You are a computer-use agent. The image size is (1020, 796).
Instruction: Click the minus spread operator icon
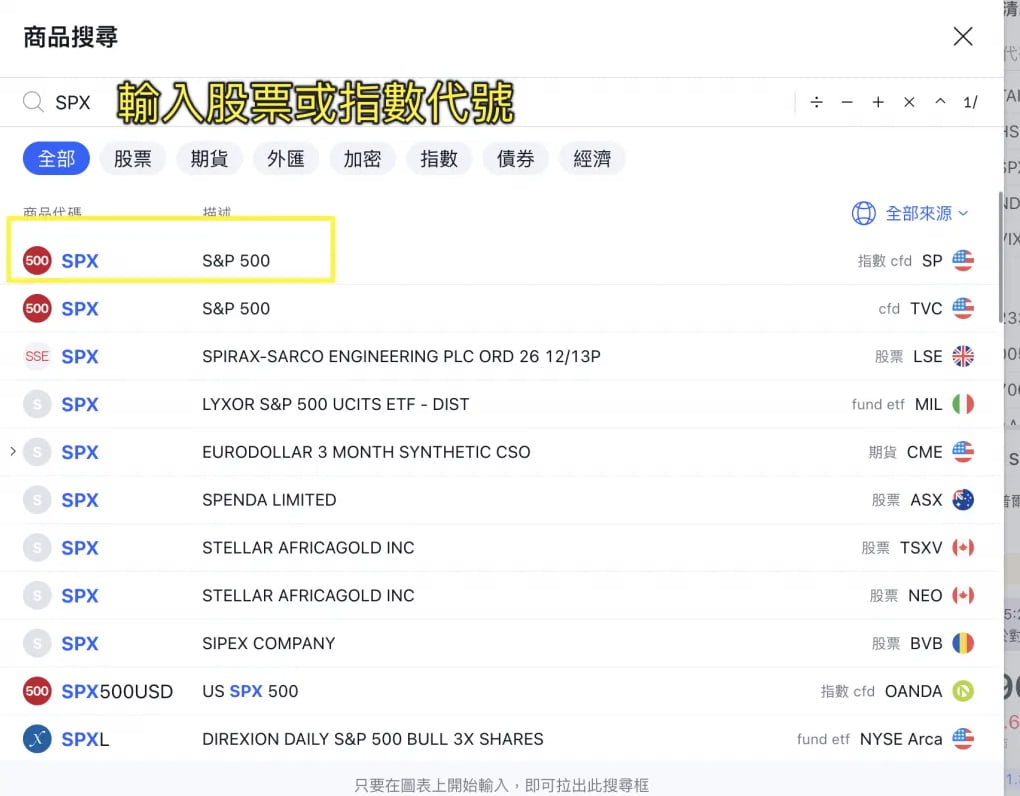(x=847, y=101)
